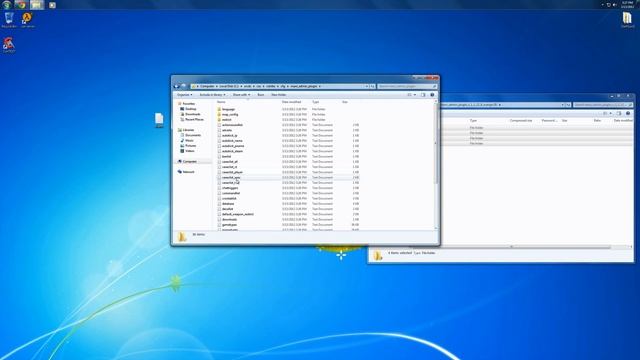
Task: Open the Share with dropdown
Action: [241, 95]
